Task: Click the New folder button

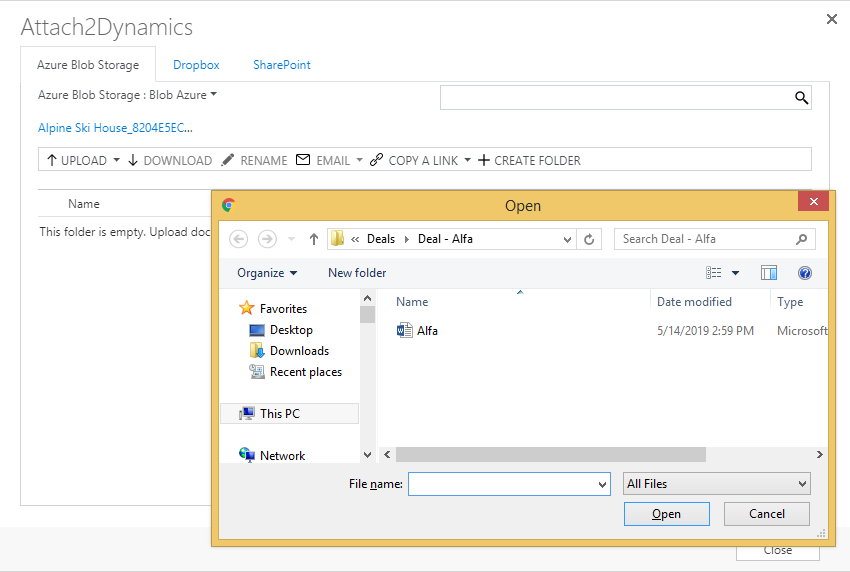Action: tap(357, 273)
